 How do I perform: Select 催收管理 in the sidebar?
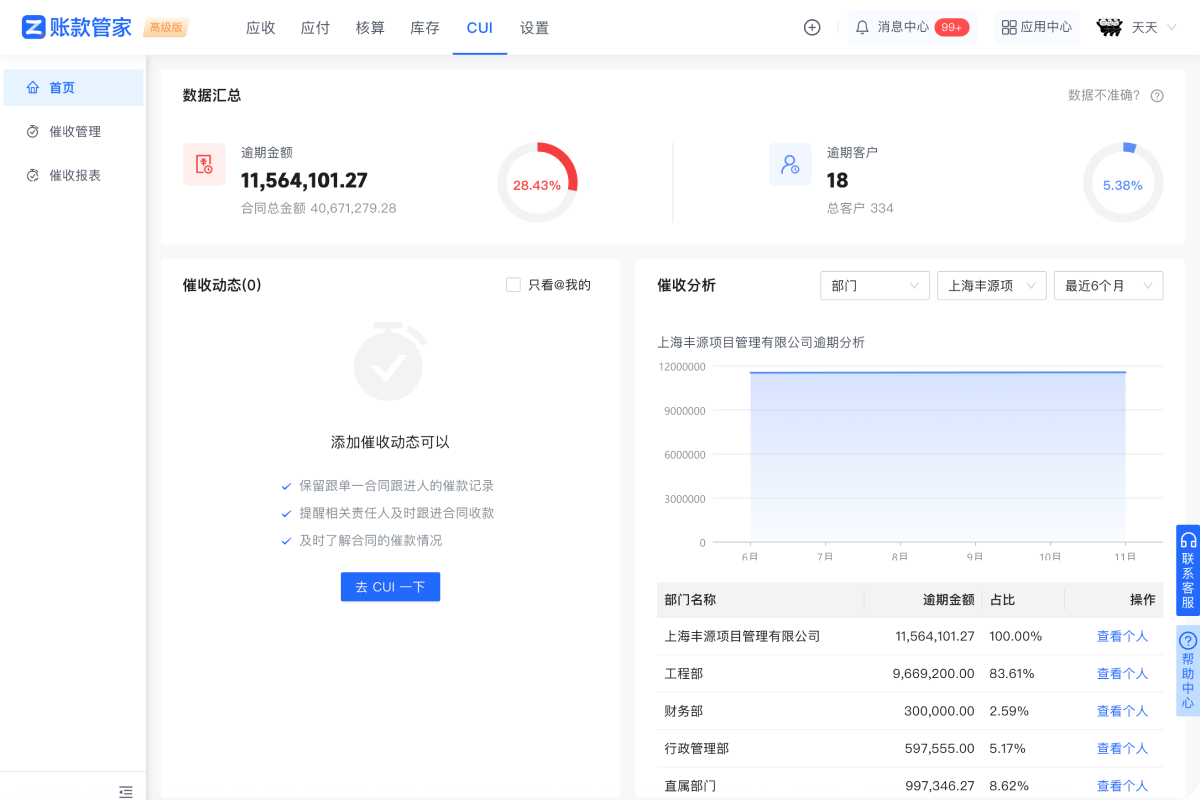pos(75,132)
